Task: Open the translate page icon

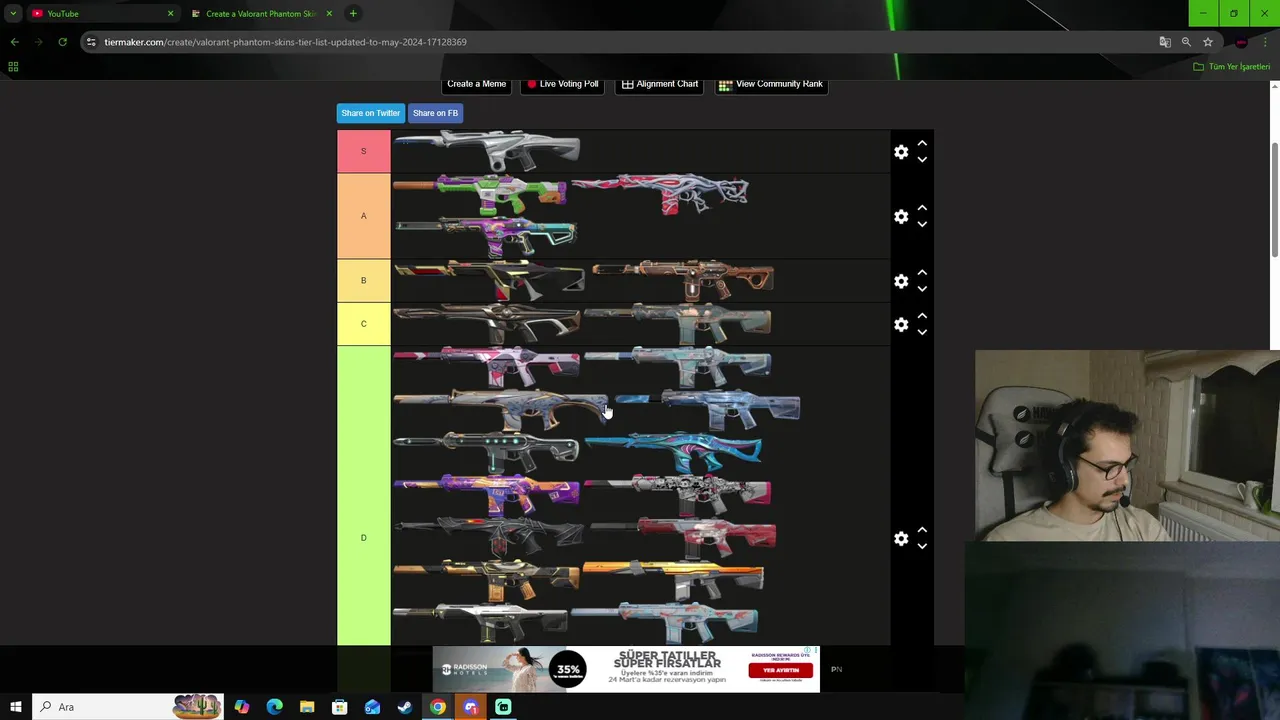Action: tap(1165, 42)
